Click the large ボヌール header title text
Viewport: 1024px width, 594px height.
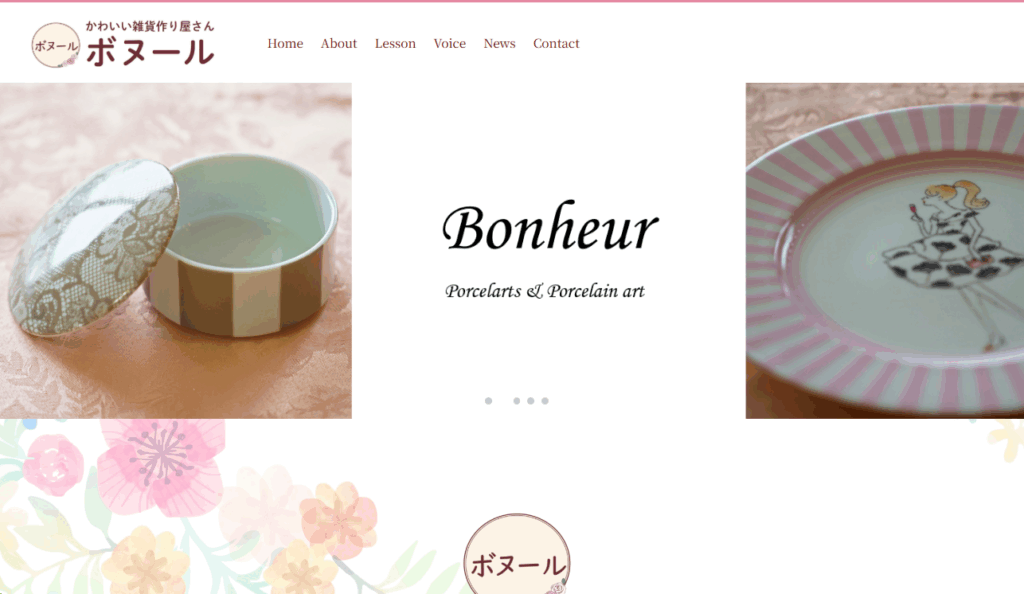[x=150, y=52]
